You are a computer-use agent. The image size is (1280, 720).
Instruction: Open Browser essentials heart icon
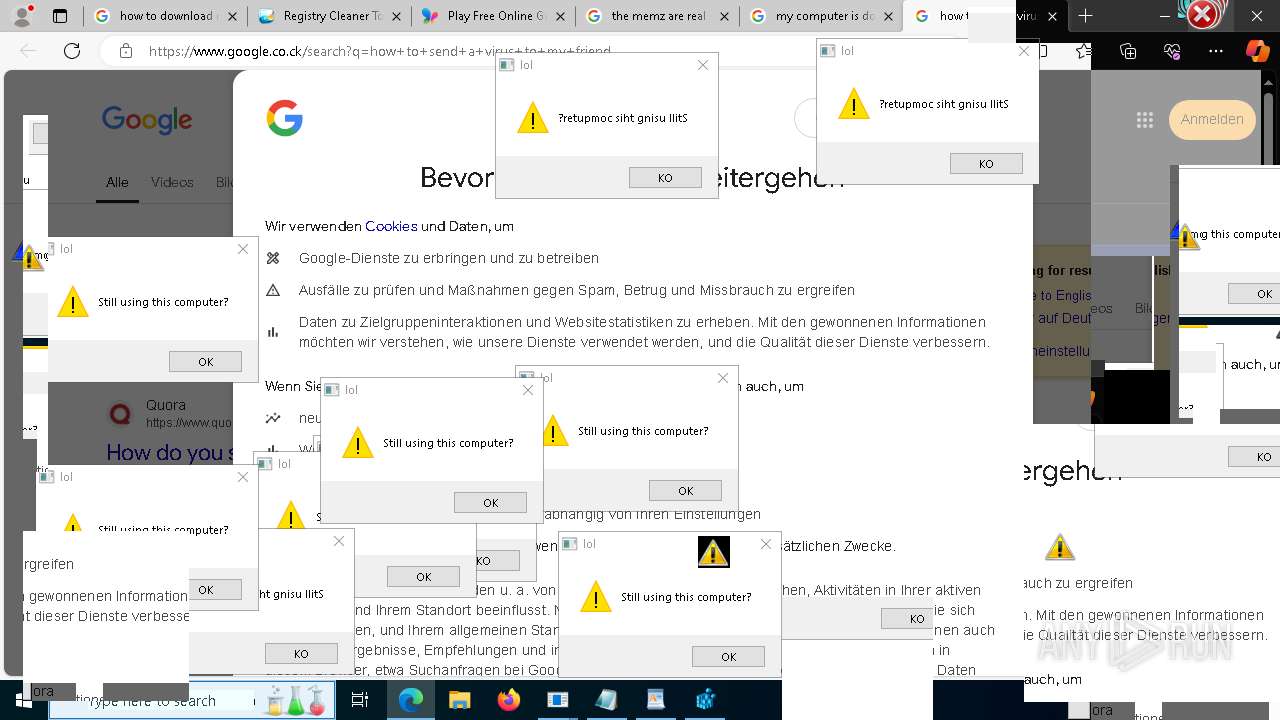coord(1172,51)
